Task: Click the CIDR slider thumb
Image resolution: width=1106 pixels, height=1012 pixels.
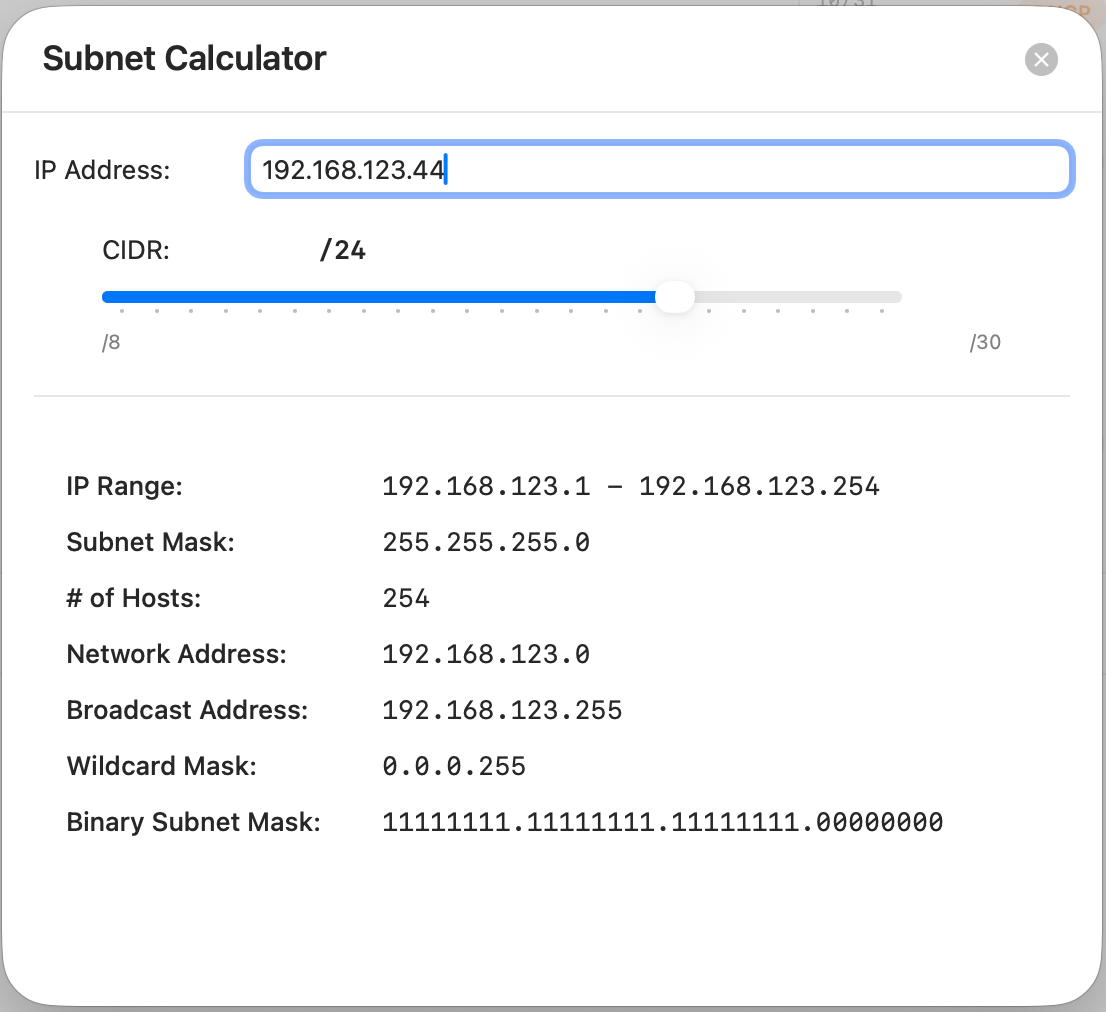Action: [x=676, y=297]
